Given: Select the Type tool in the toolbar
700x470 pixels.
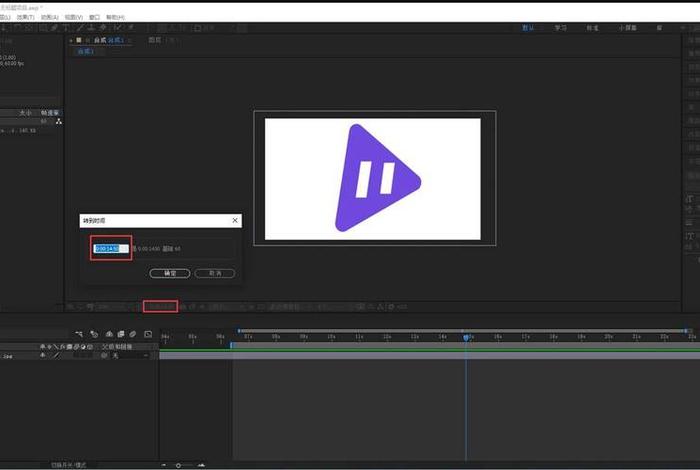Looking at the screenshot, I should click(x=66, y=28).
